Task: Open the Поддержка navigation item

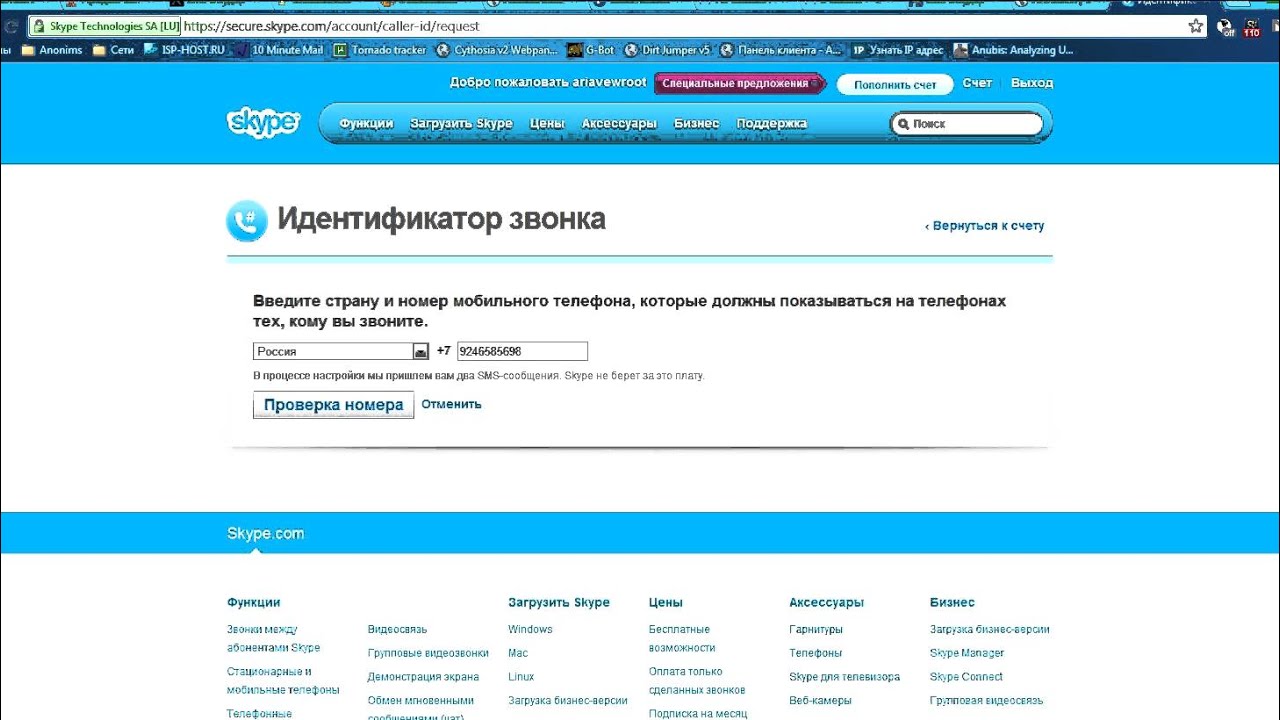Action: coord(771,124)
